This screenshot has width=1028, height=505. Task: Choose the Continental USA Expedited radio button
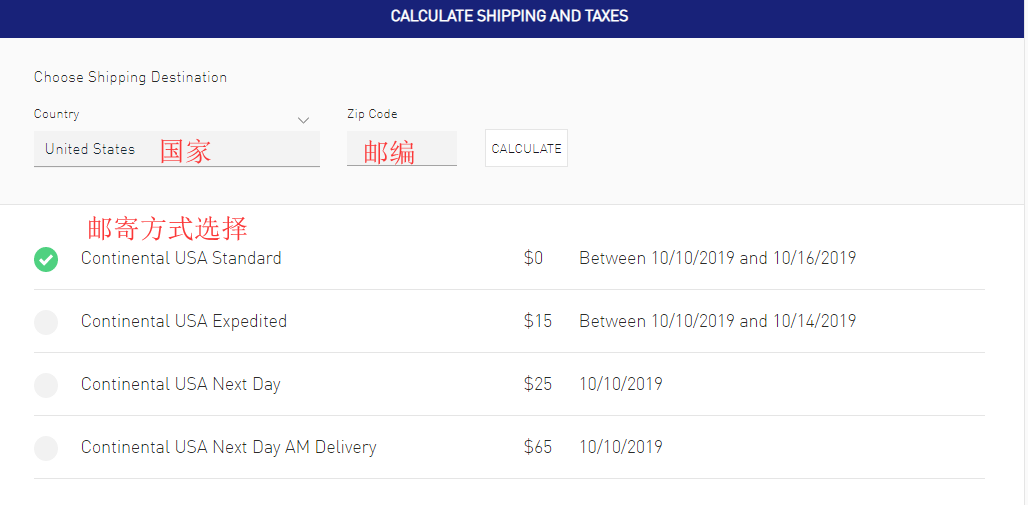coord(46,322)
